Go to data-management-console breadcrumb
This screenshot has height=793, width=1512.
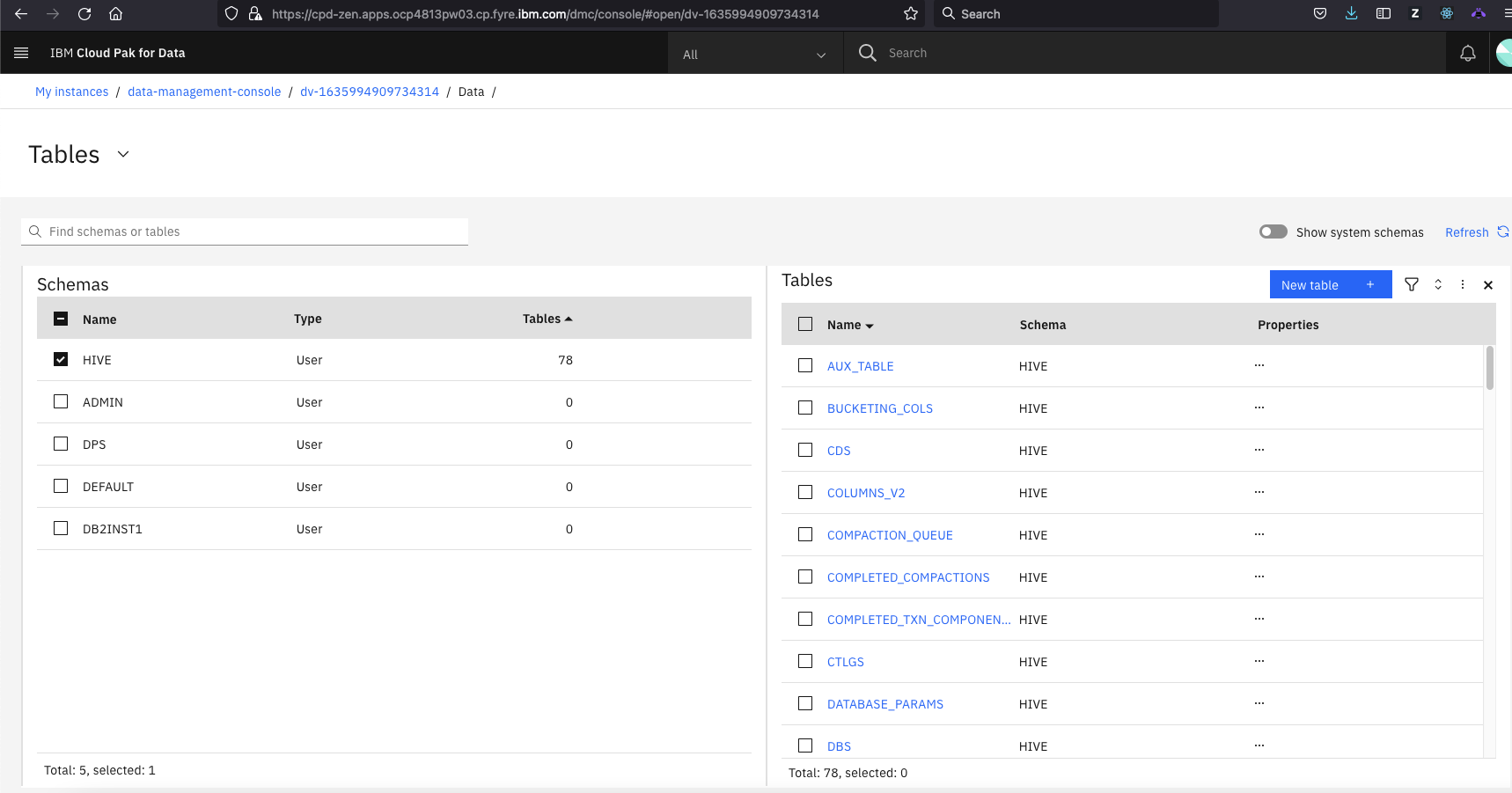[x=204, y=92]
